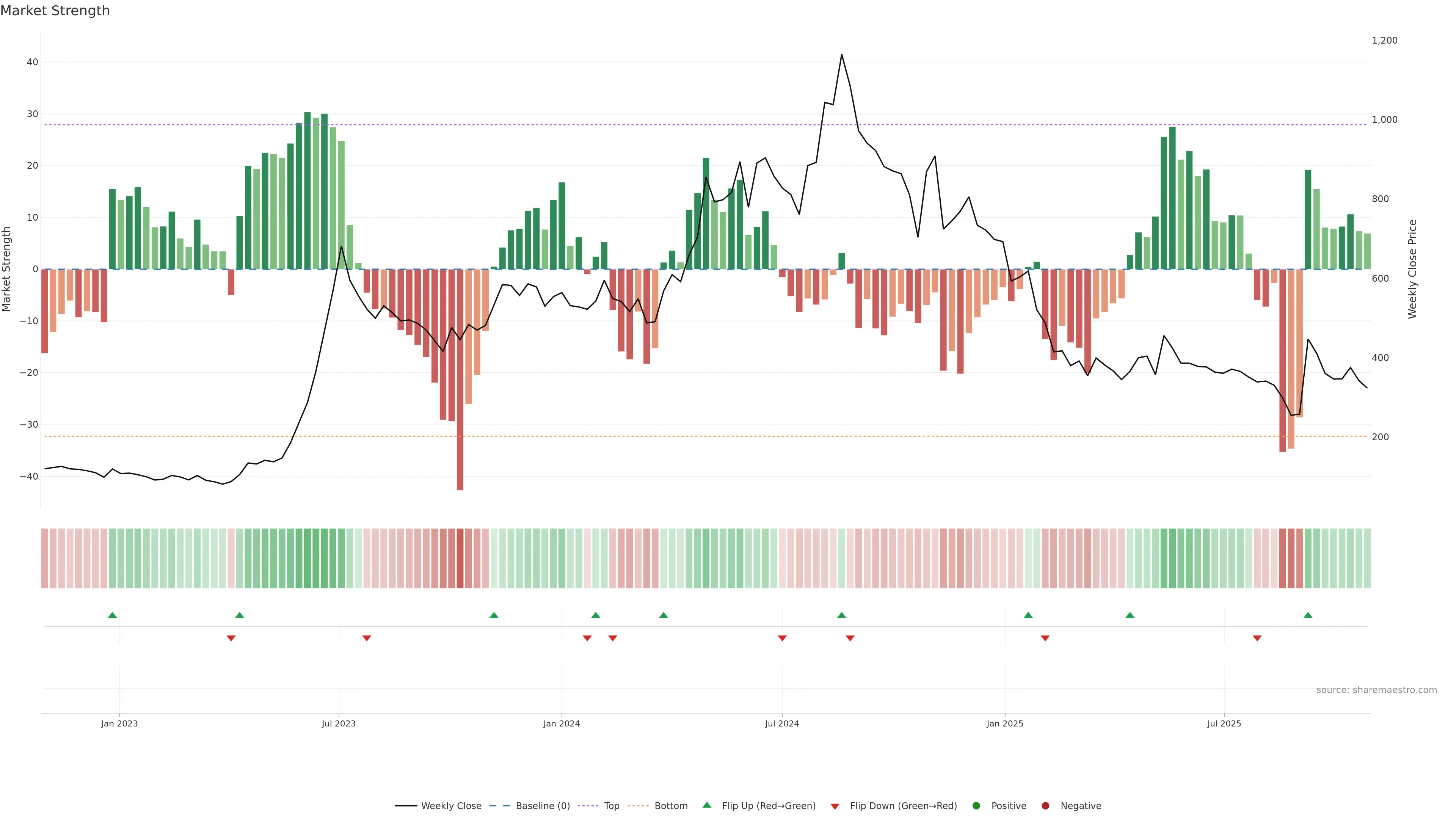The image size is (1456, 819).
Task: Click the source: sharemaestro.com text
Action: click(1376, 690)
